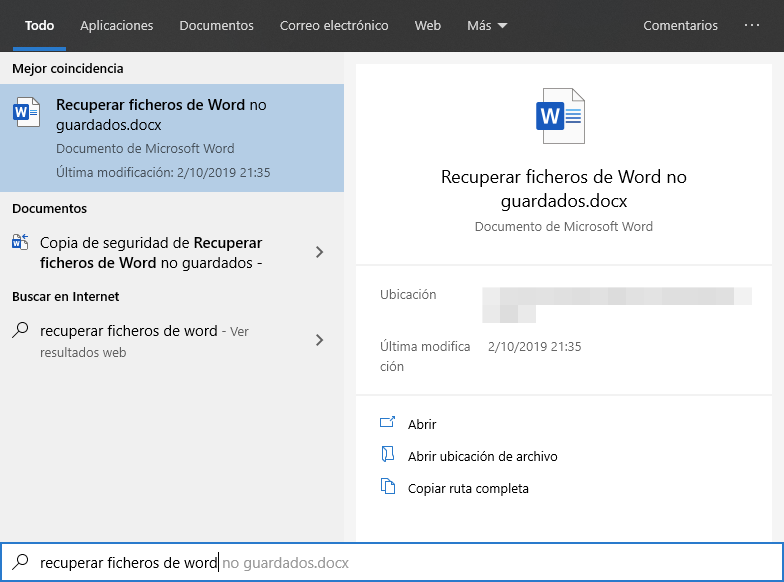Select the Documentos filter tab
This screenshot has height=582, width=784.
(x=216, y=26)
